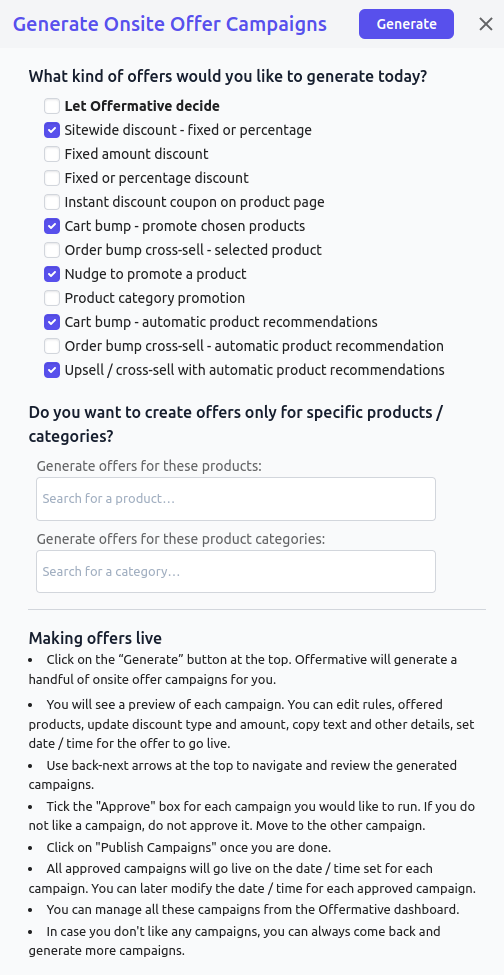
Task: Uncheck Sitewide discount fixed or percentage
Action: [52, 130]
